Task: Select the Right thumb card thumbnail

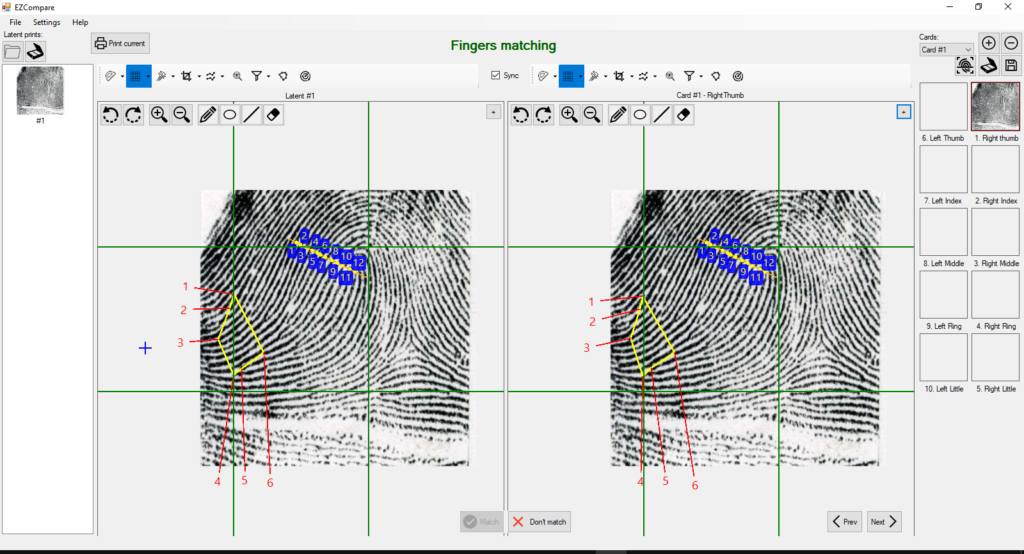Action: click(x=994, y=106)
